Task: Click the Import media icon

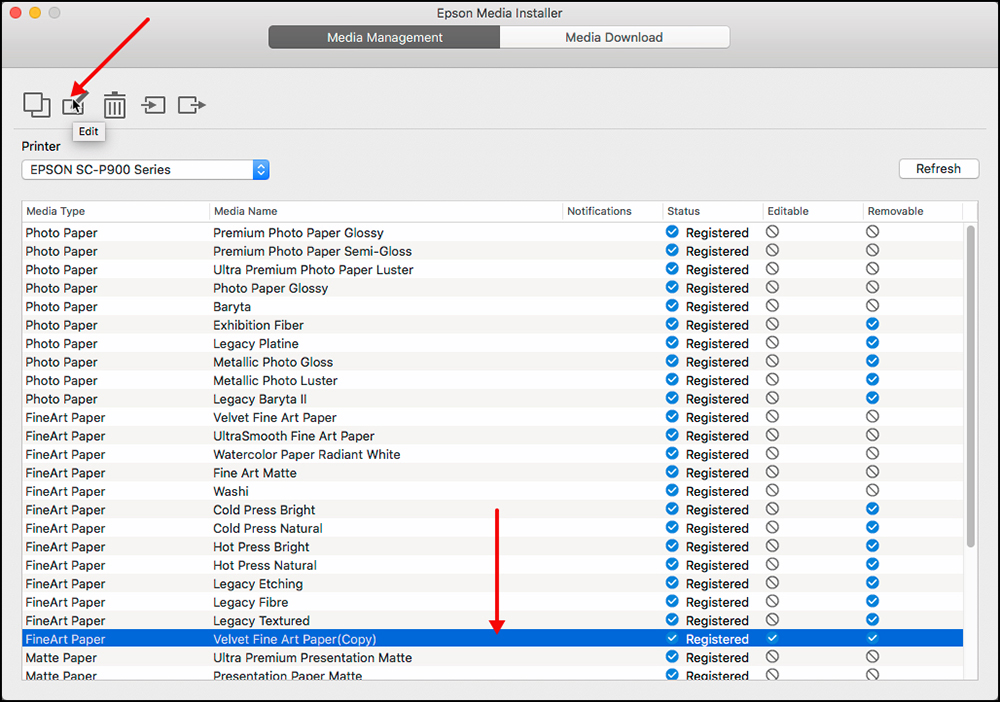Action: click(x=153, y=105)
